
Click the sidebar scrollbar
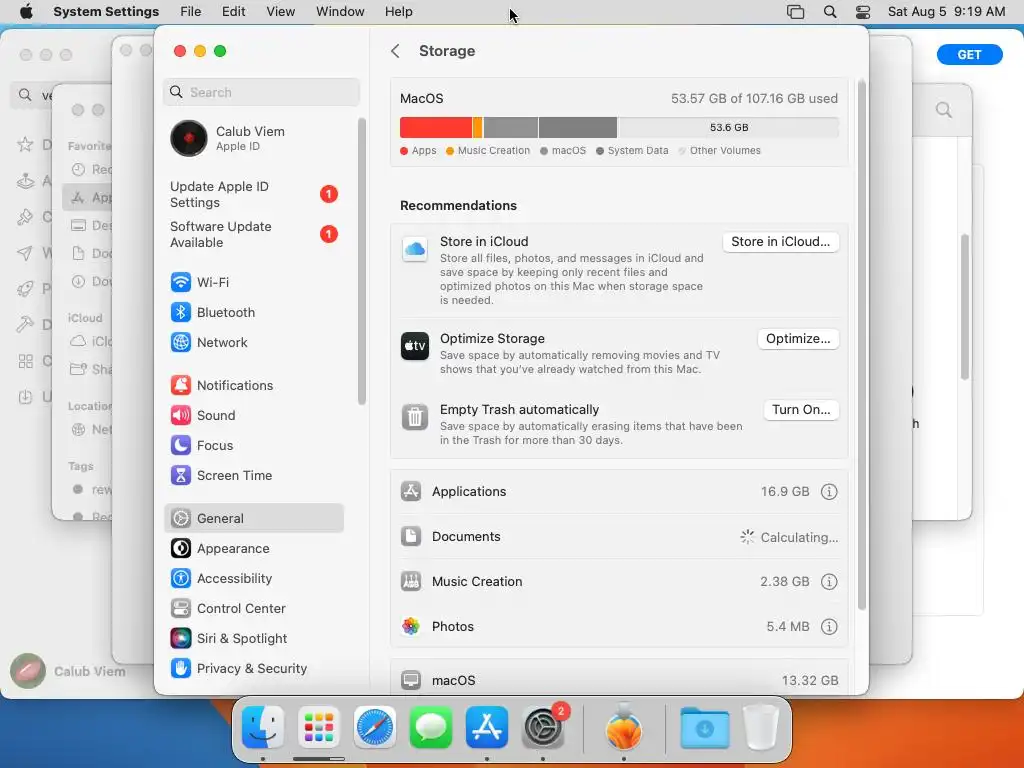362,261
